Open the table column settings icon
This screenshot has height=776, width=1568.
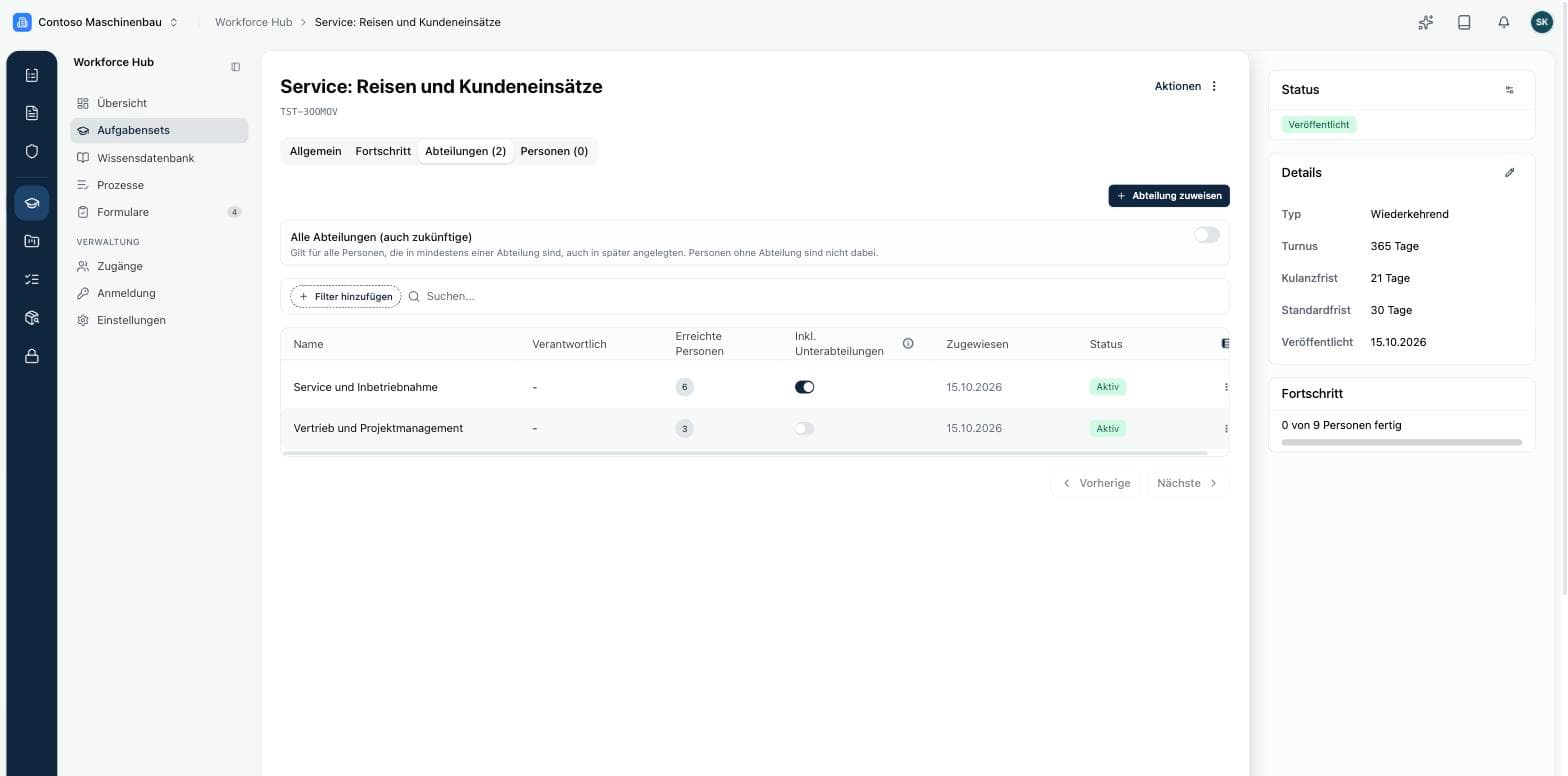click(x=1226, y=343)
